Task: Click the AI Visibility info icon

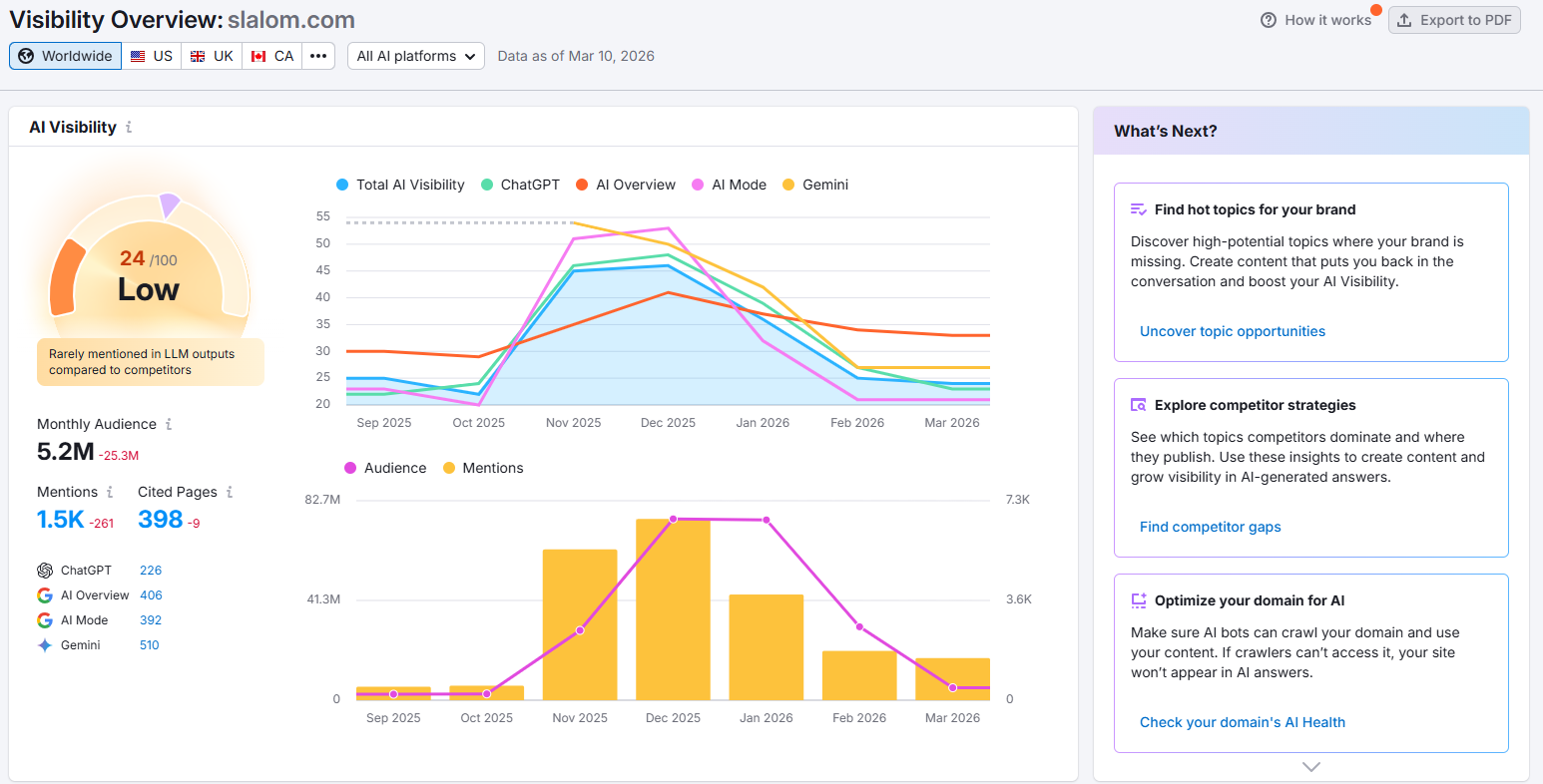Action: tap(129, 128)
